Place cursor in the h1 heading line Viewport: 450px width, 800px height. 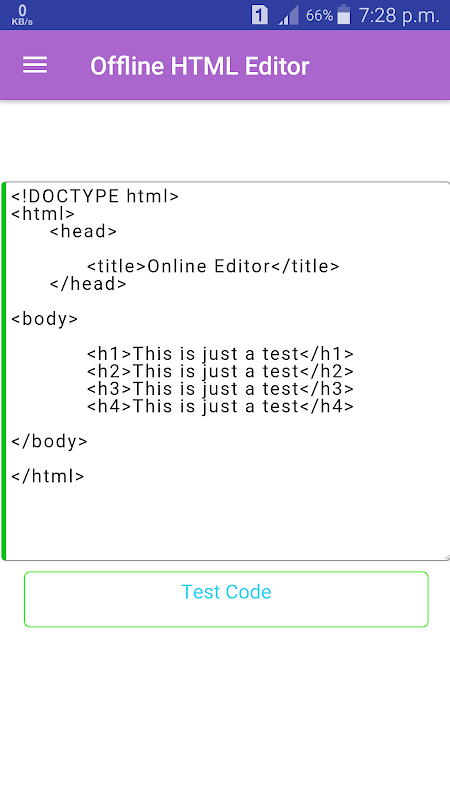[x=220, y=354]
